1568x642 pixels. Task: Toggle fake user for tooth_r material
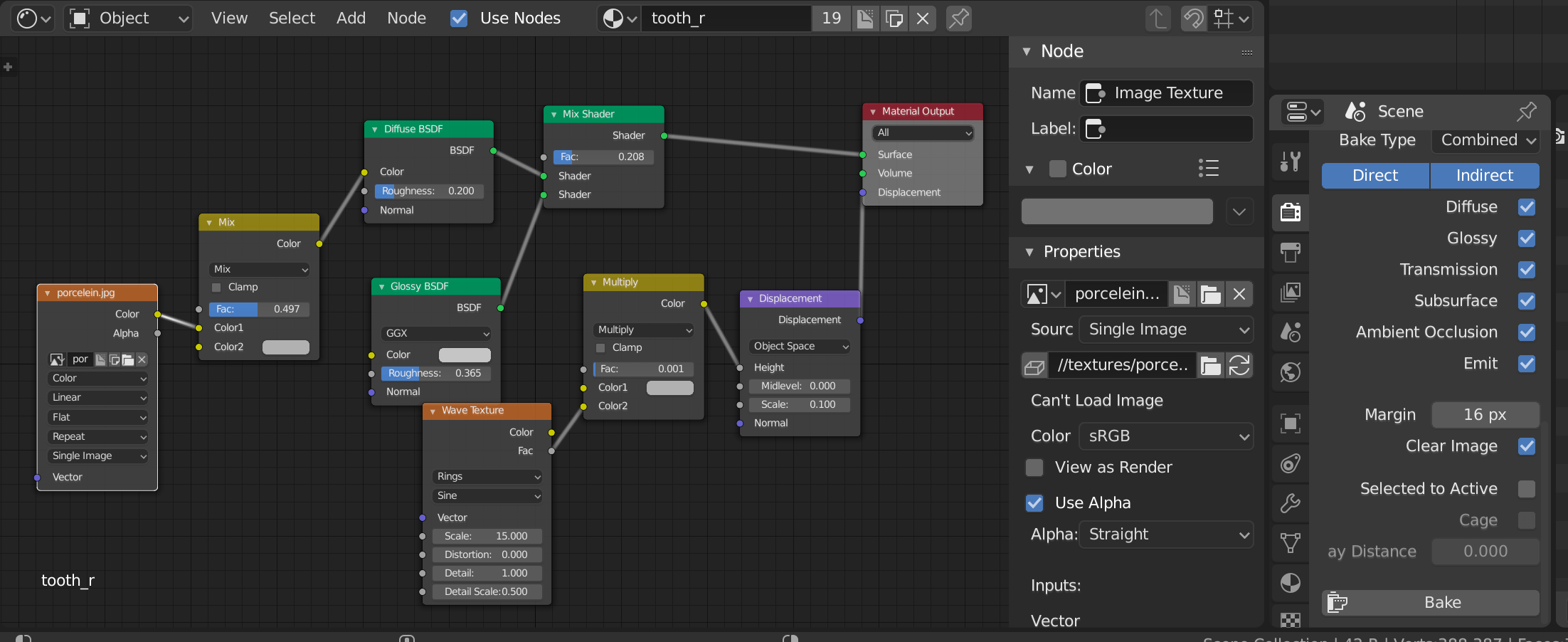click(x=865, y=19)
